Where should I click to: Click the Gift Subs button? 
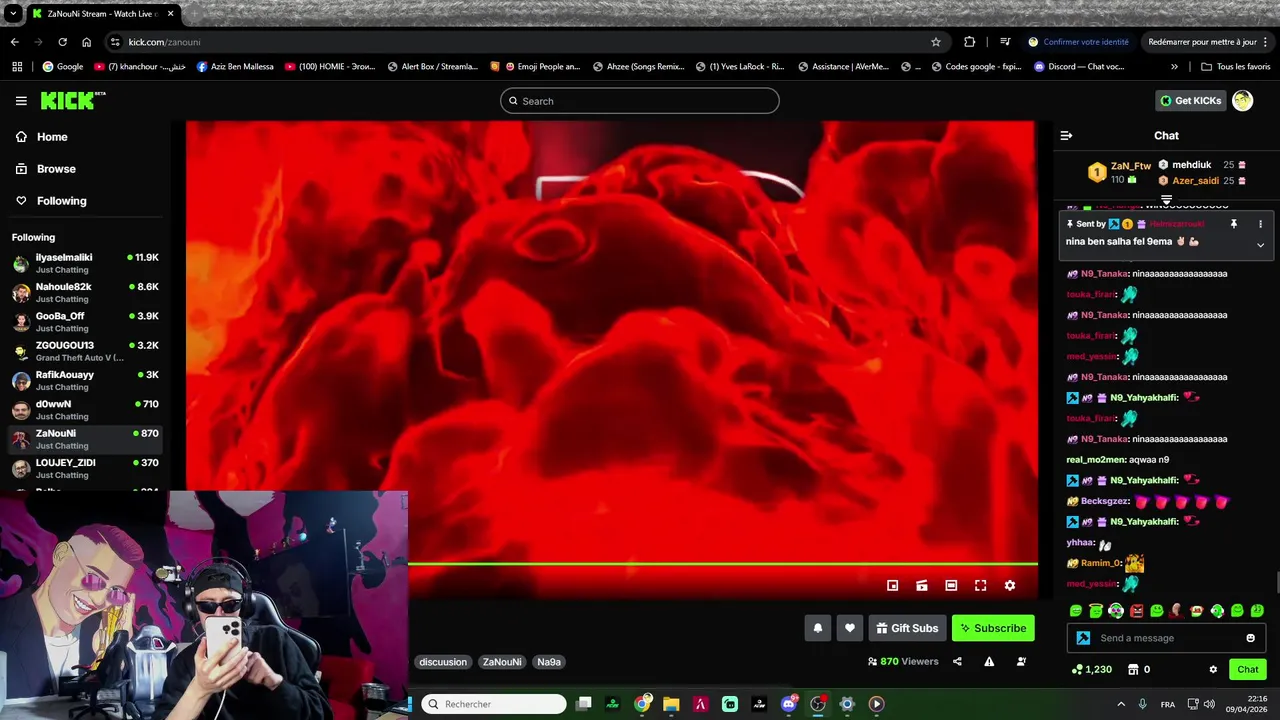tap(907, 628)
